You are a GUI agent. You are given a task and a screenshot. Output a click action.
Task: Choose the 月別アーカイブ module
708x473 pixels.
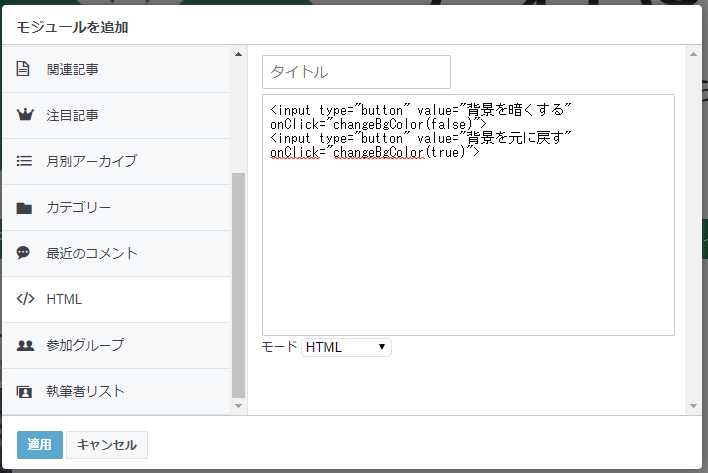point(116,162)
